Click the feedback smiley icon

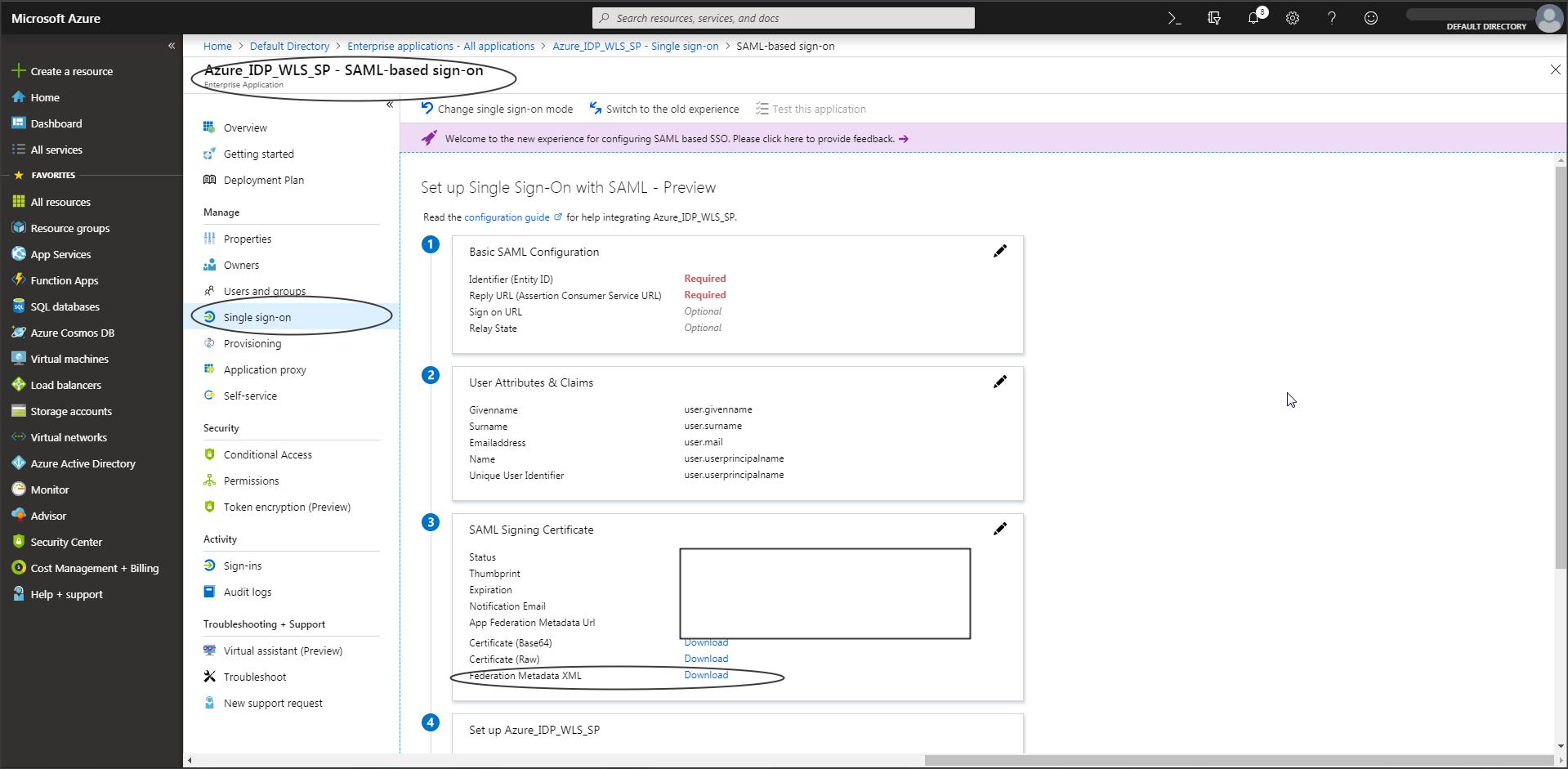click(1371, 18)
